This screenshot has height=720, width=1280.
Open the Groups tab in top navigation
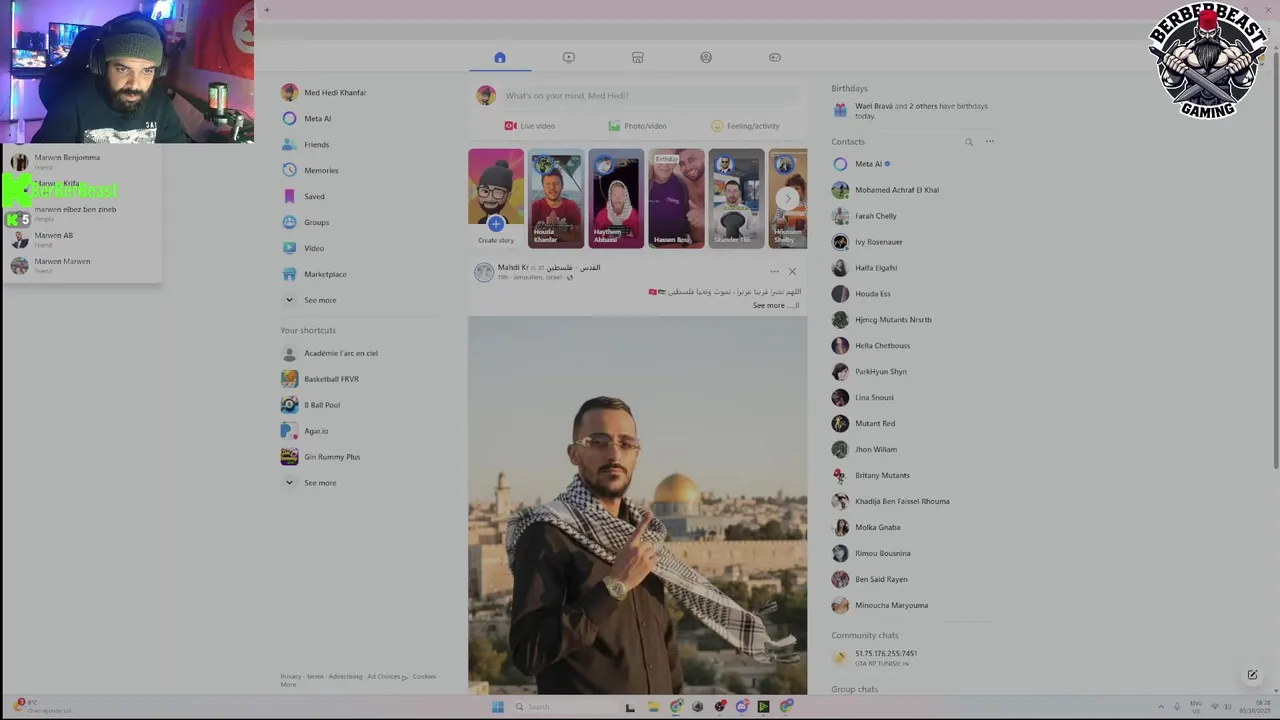click(706, 57)
